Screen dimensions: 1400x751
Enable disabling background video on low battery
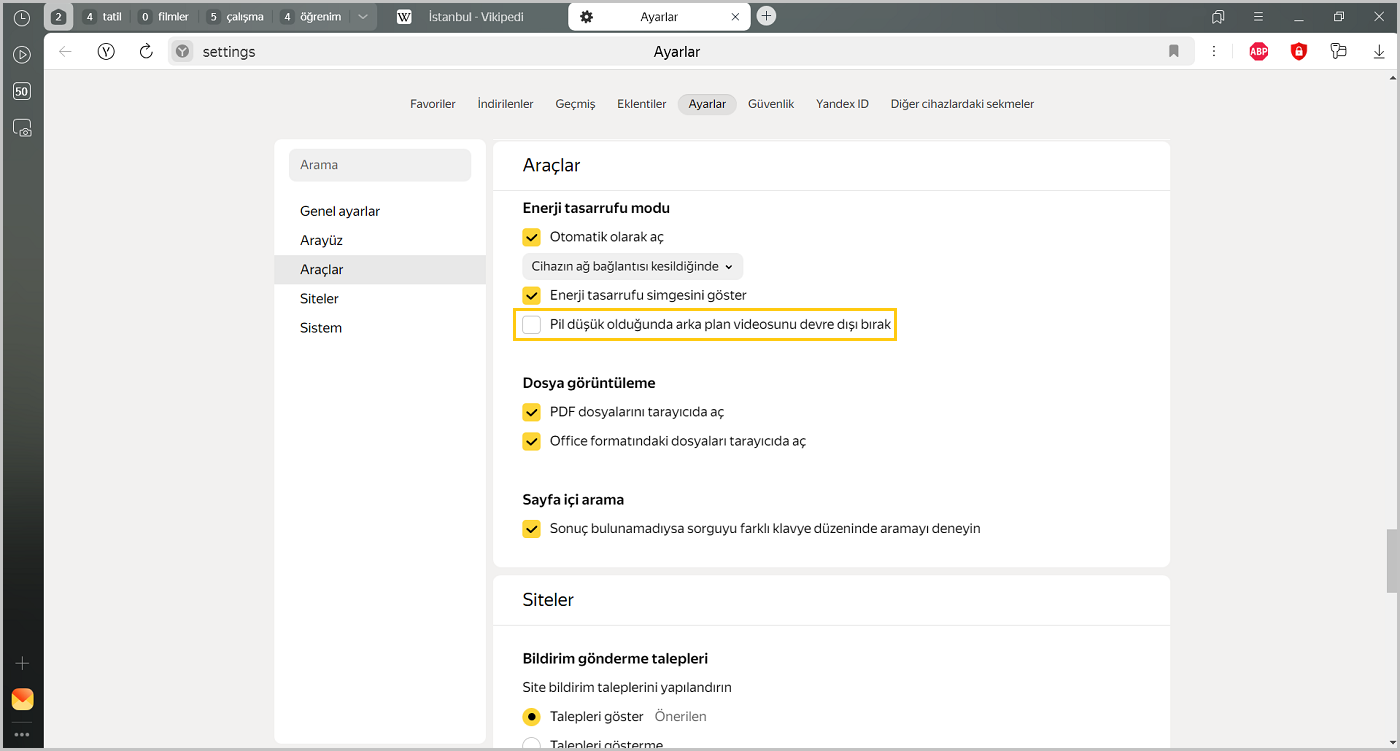[532, 325]
